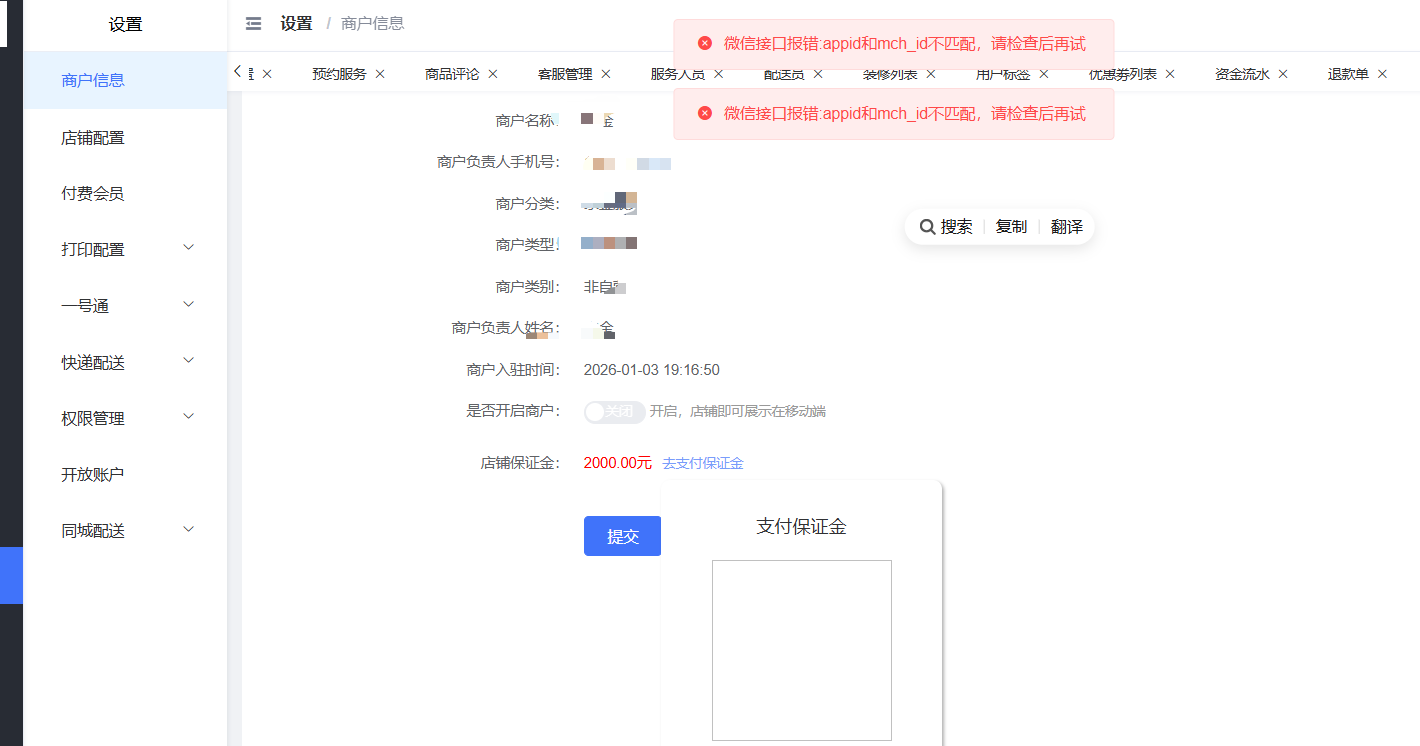Close the 资金流水 tab
The image size is (1420, 746).
(1285, 73)
